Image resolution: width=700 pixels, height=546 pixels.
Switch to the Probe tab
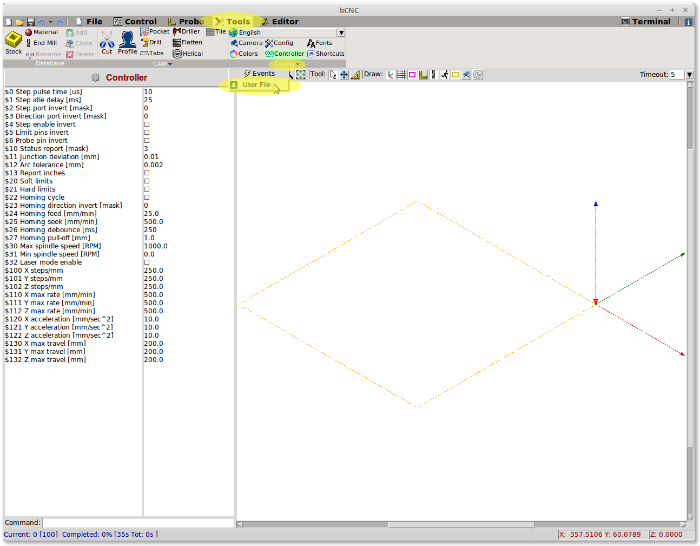coord(186,21)
